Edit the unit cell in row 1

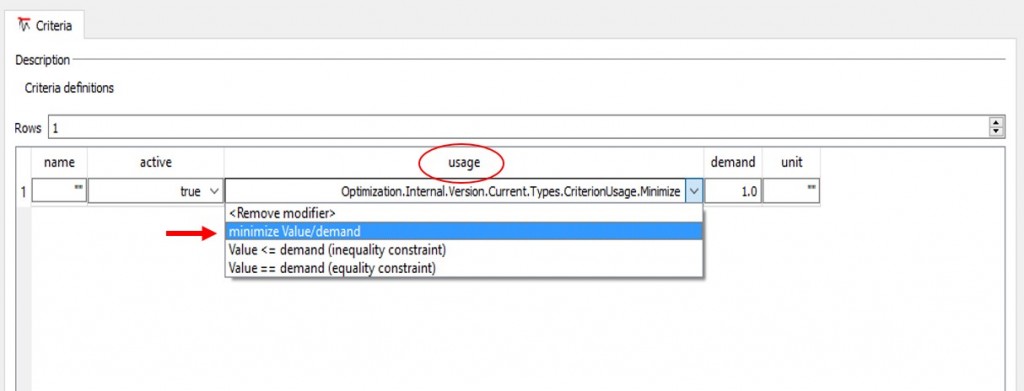coord(792,191)
